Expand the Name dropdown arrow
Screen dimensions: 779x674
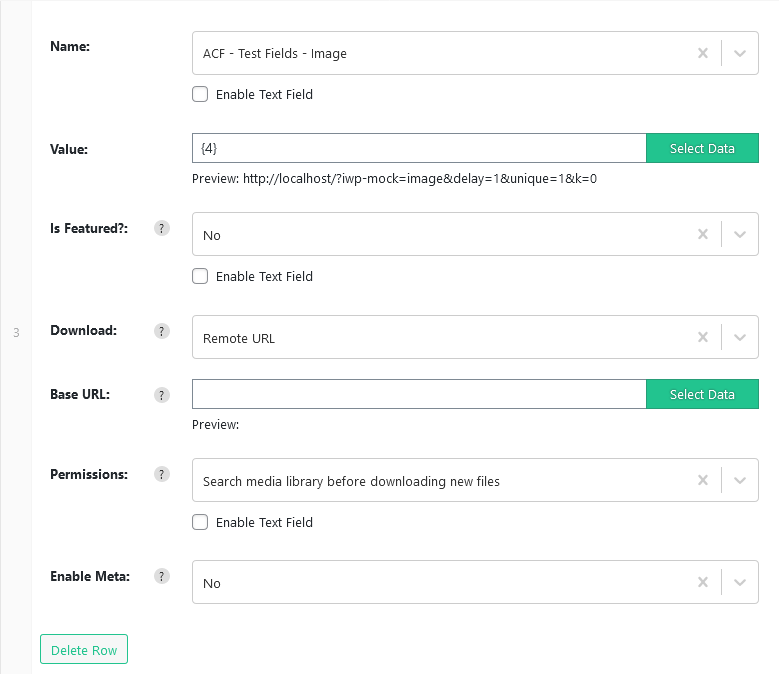tap(740, 53)
